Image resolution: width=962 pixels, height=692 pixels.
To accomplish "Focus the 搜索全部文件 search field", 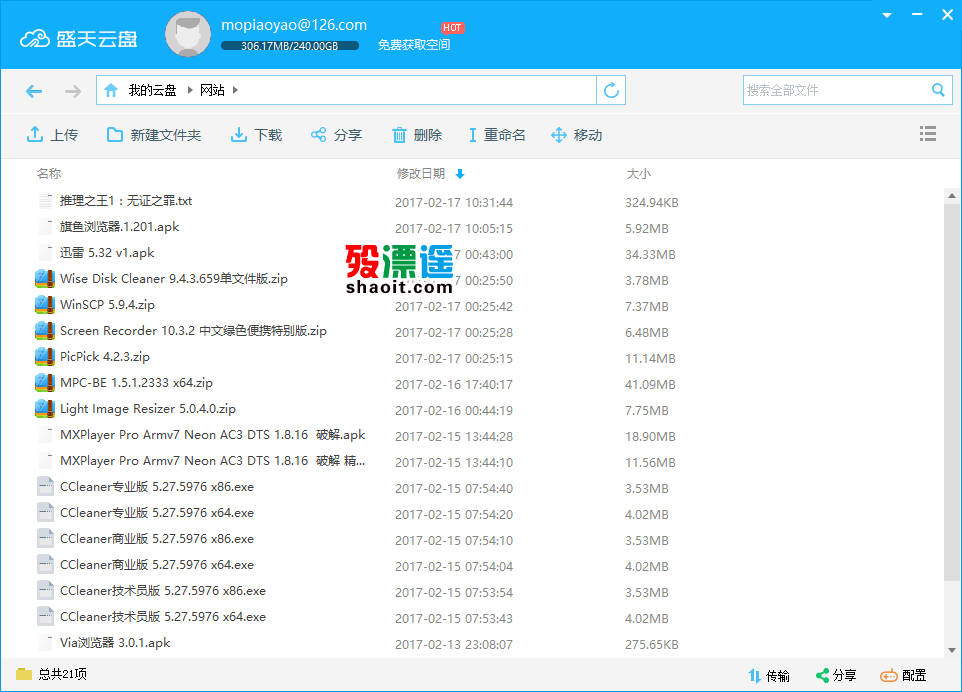I will point(836,90).
